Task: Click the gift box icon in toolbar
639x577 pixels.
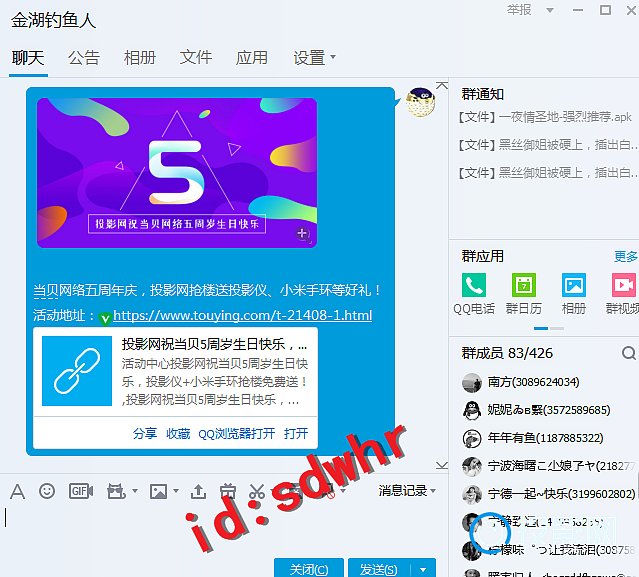Action: [x=228, y=491]
